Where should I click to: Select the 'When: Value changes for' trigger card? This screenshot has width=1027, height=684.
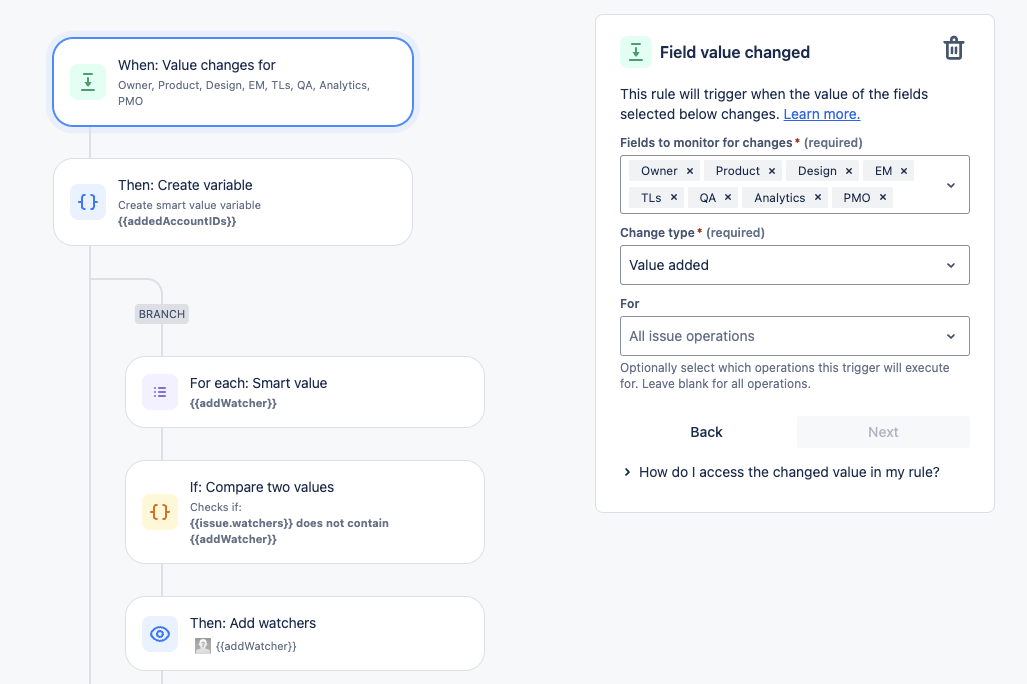pyautogui.click(x=233, y=82)
